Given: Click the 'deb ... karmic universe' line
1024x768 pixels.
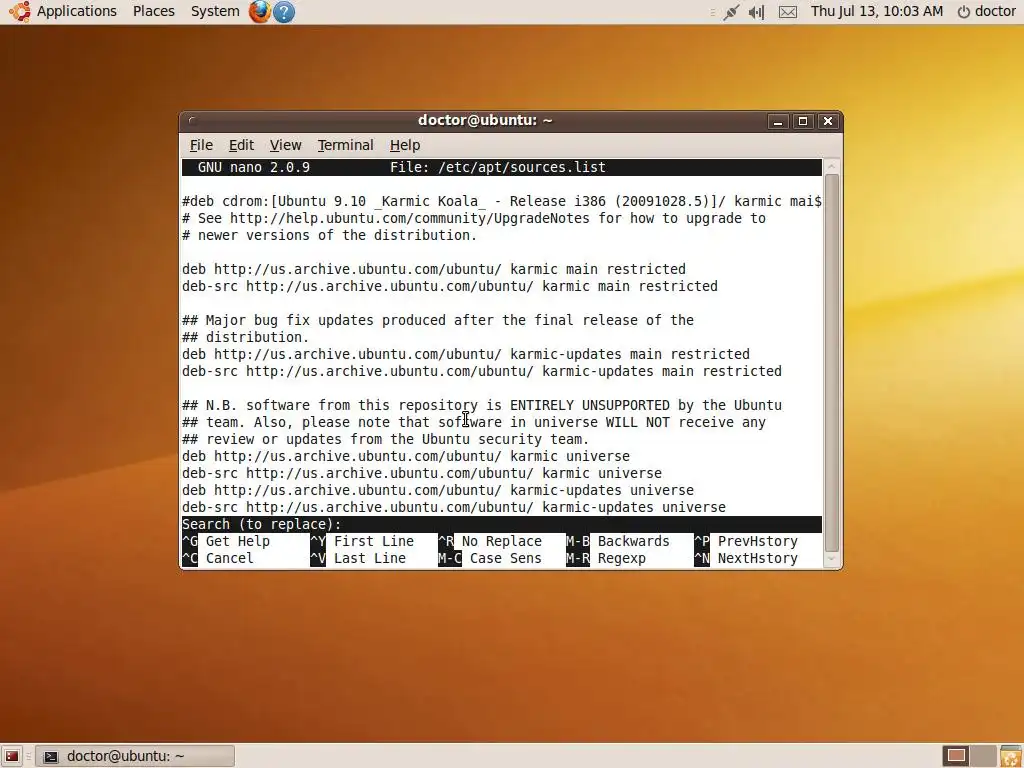Looking at the screenshot, I should pos(406,456).
